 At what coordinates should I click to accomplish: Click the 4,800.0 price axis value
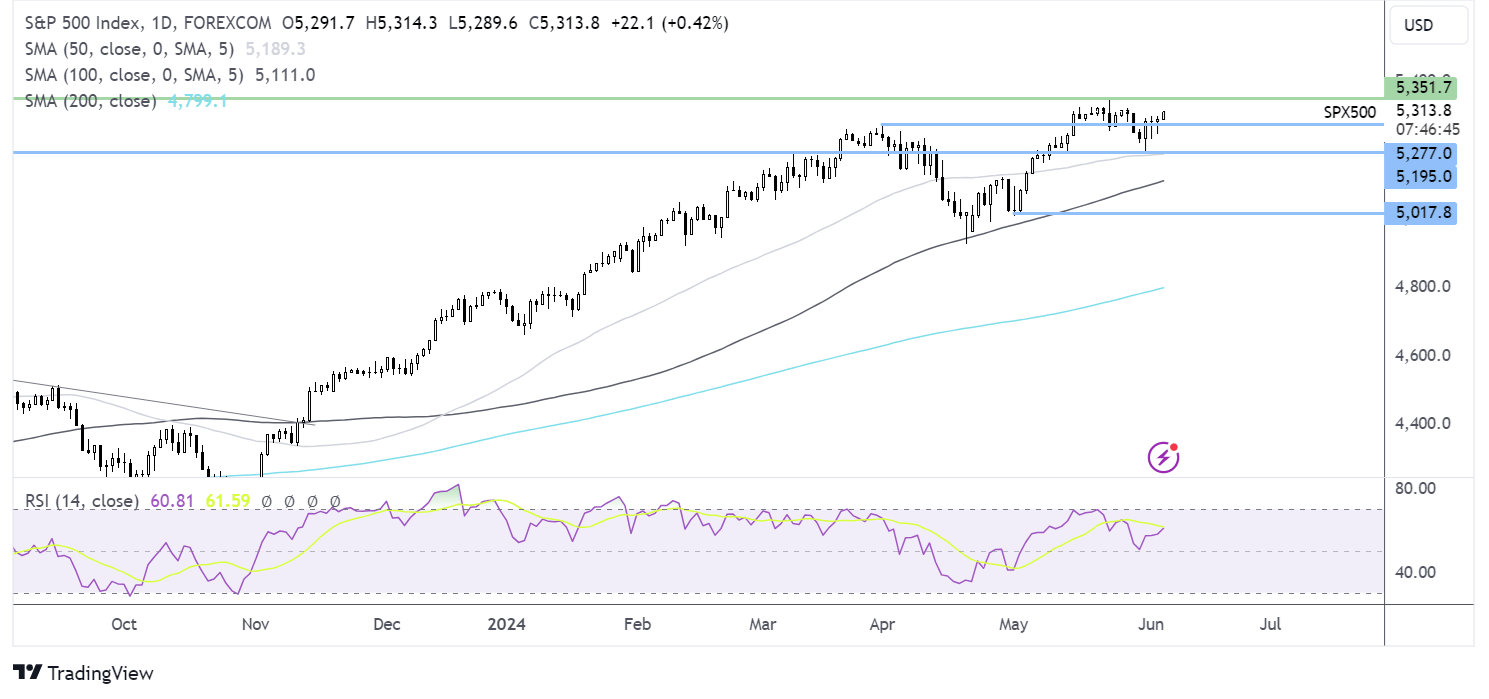coord(1423,287)
